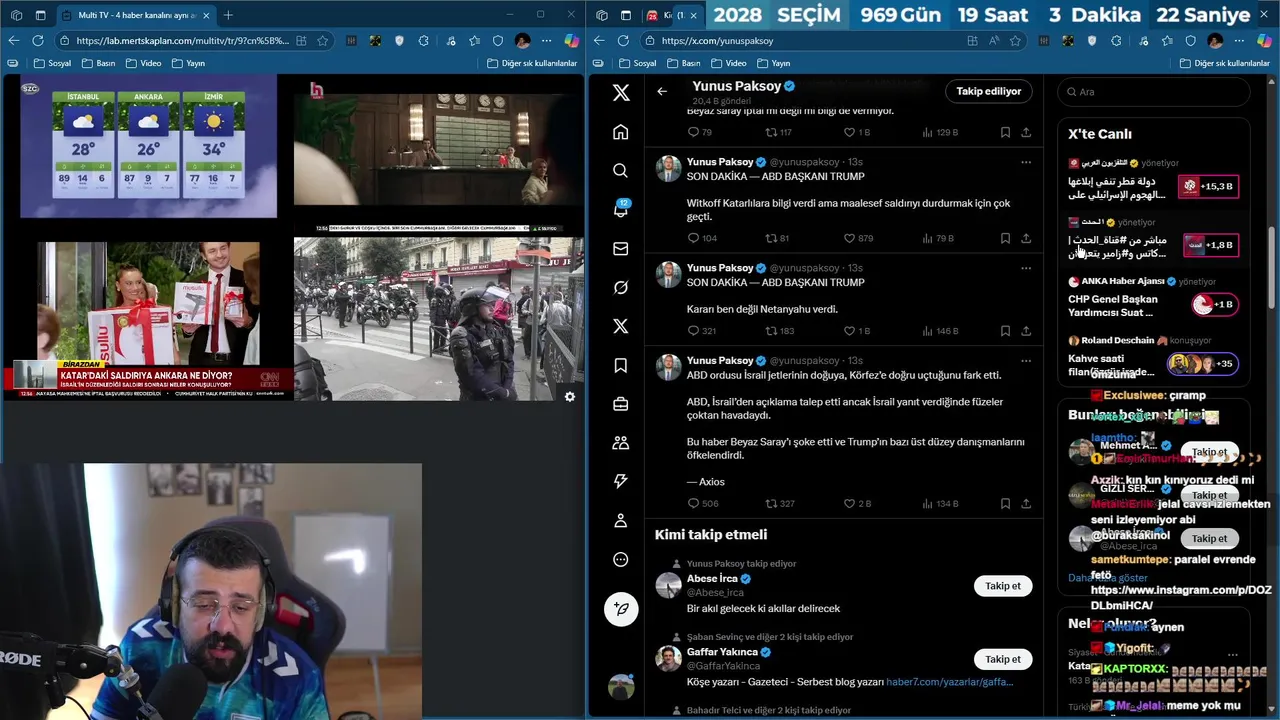
Task: Close the Multi TV tab
Action: coord(206,15)
